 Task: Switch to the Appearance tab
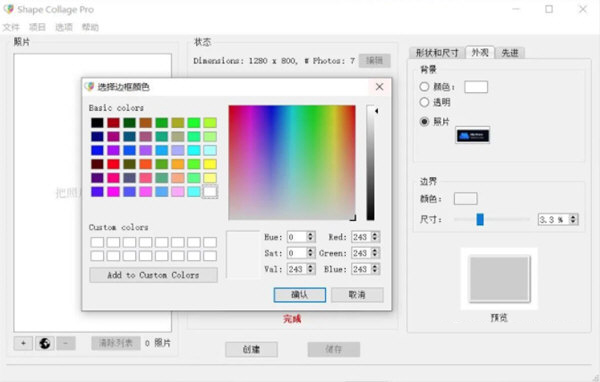click(x=480, y=52)
